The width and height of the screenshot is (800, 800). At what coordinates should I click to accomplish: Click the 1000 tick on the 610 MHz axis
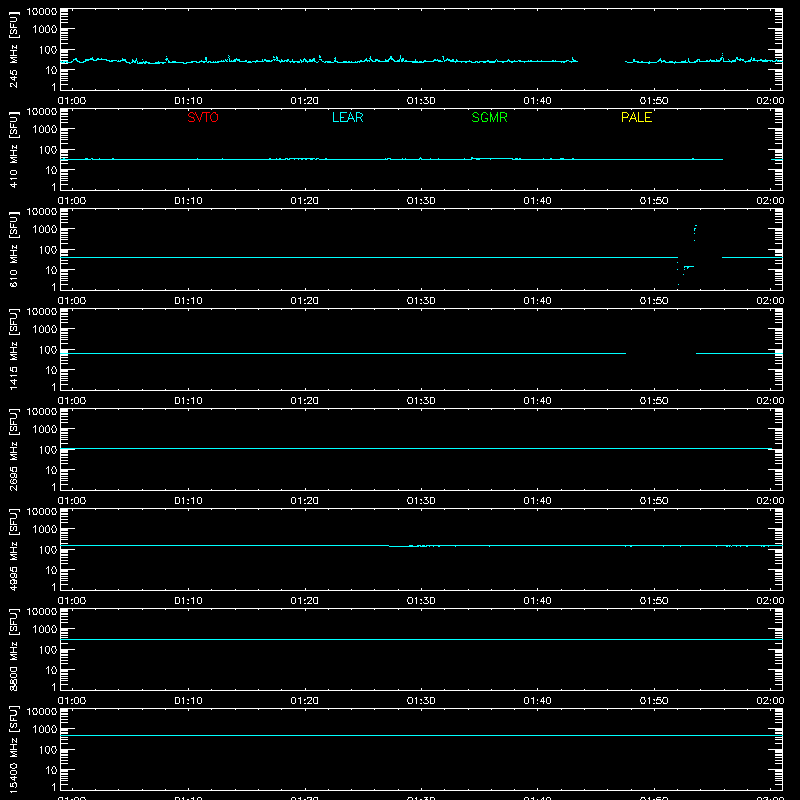coord(45,229)
